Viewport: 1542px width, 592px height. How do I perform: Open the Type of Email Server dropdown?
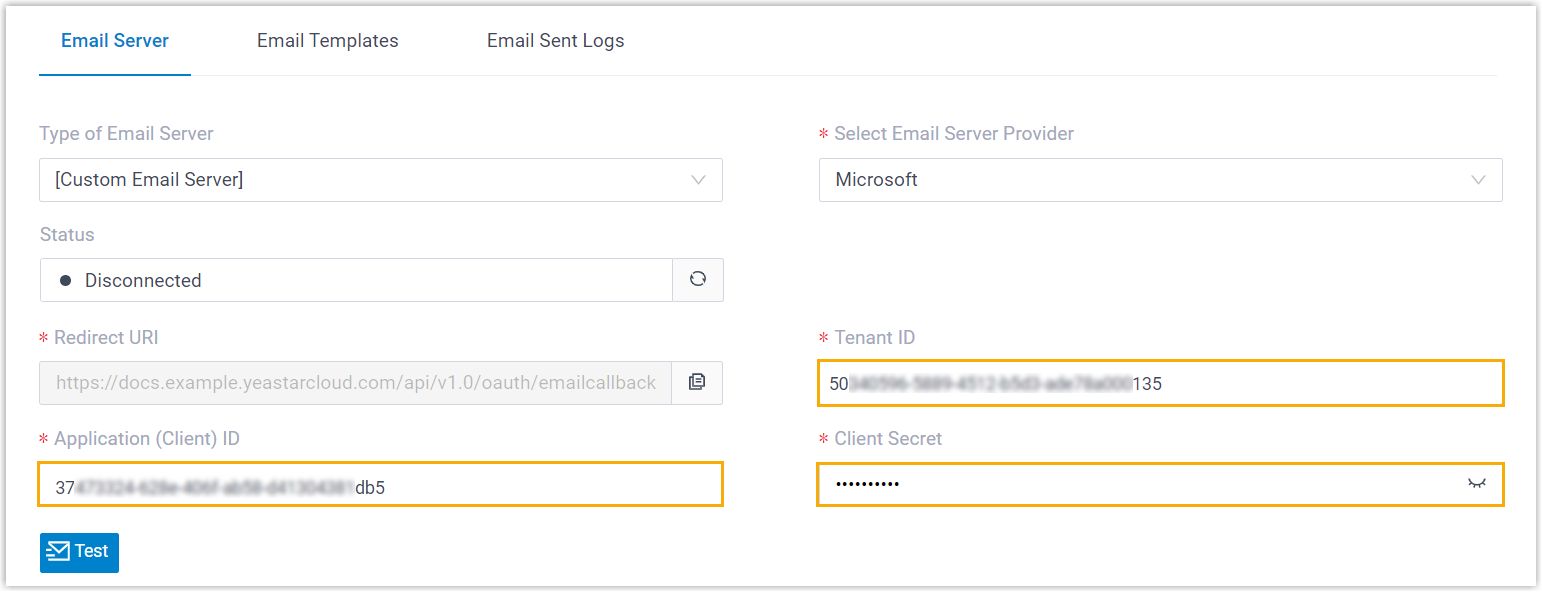point(380,180)
